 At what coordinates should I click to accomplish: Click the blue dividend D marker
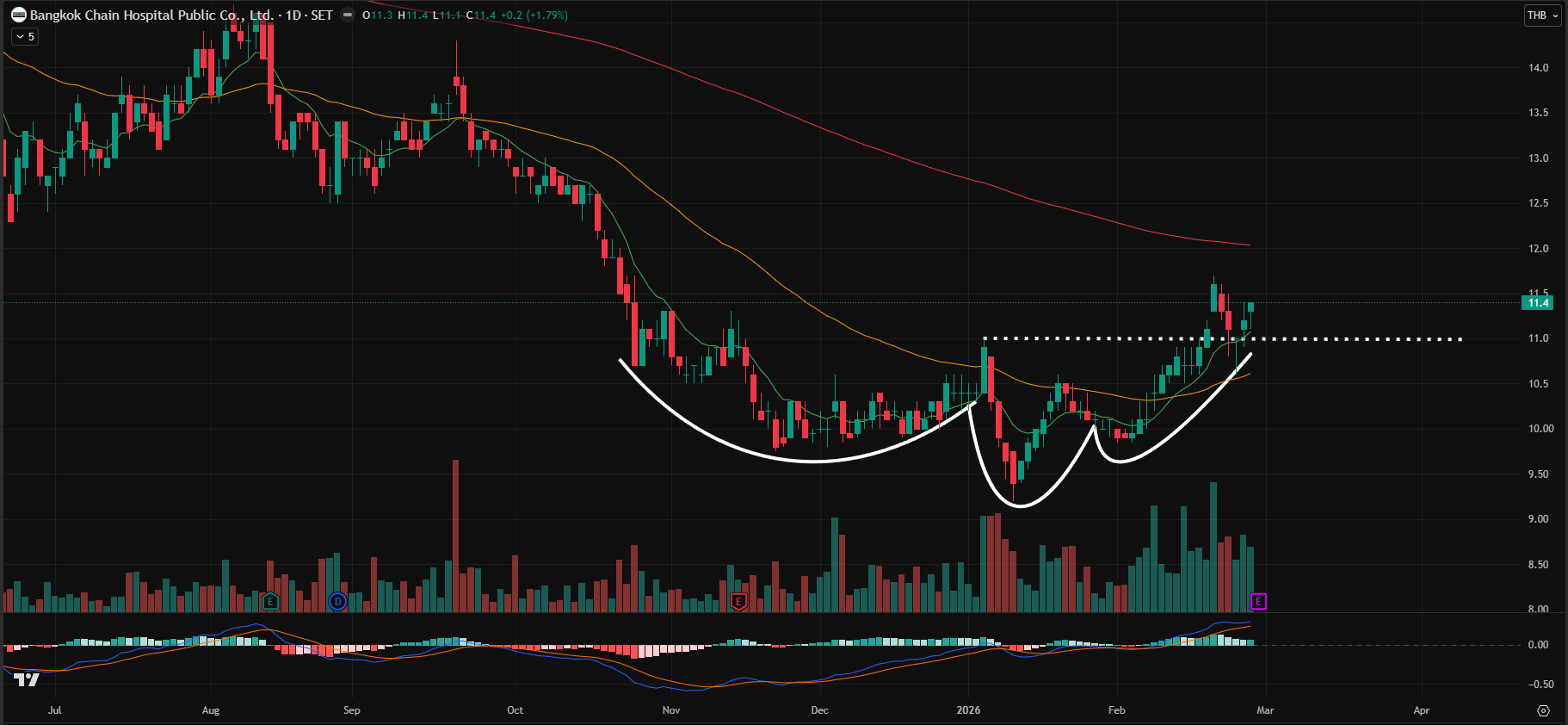click(337, 601)
